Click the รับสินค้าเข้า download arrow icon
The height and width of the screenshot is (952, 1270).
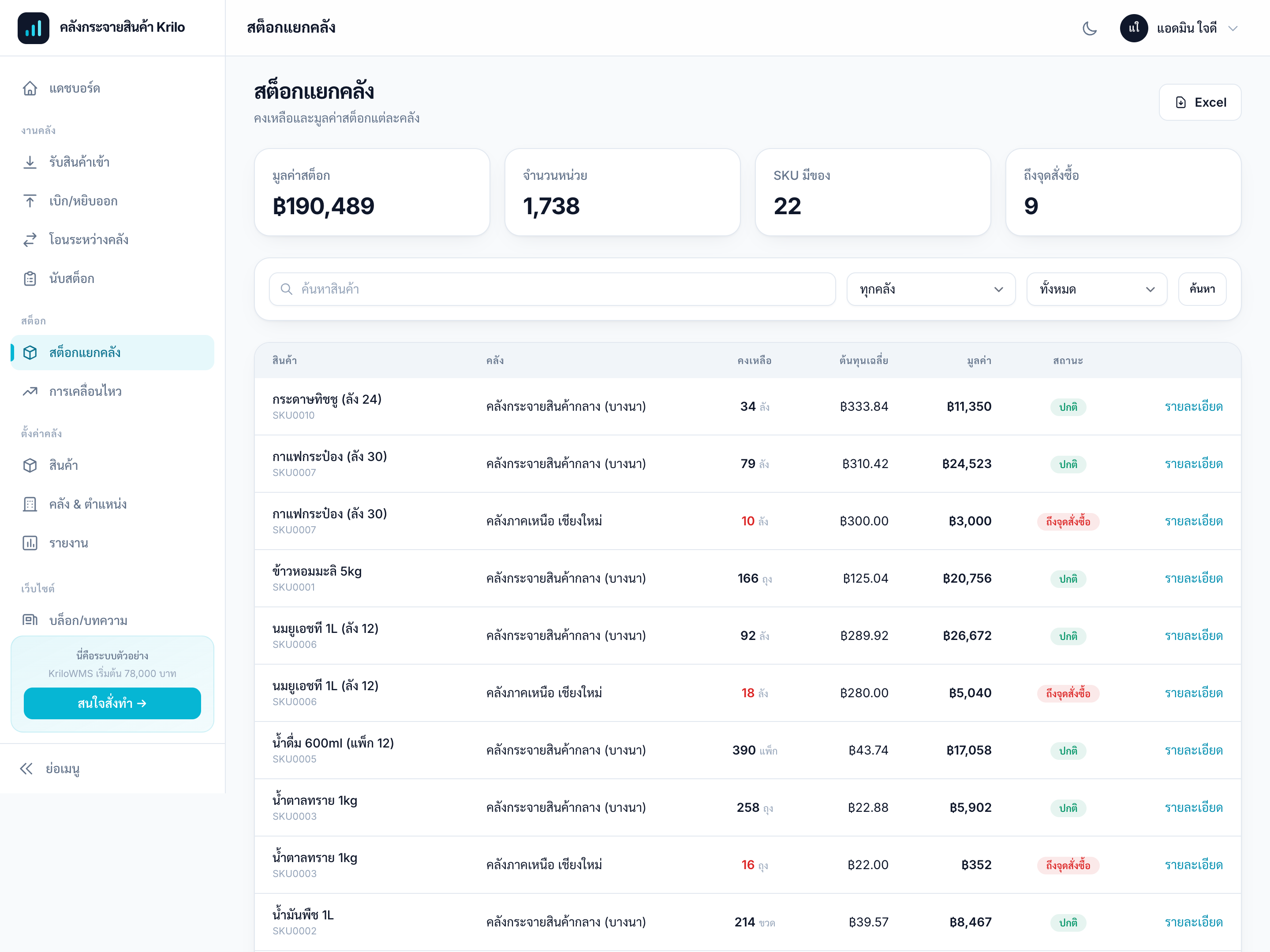click(x=30, y=162)
